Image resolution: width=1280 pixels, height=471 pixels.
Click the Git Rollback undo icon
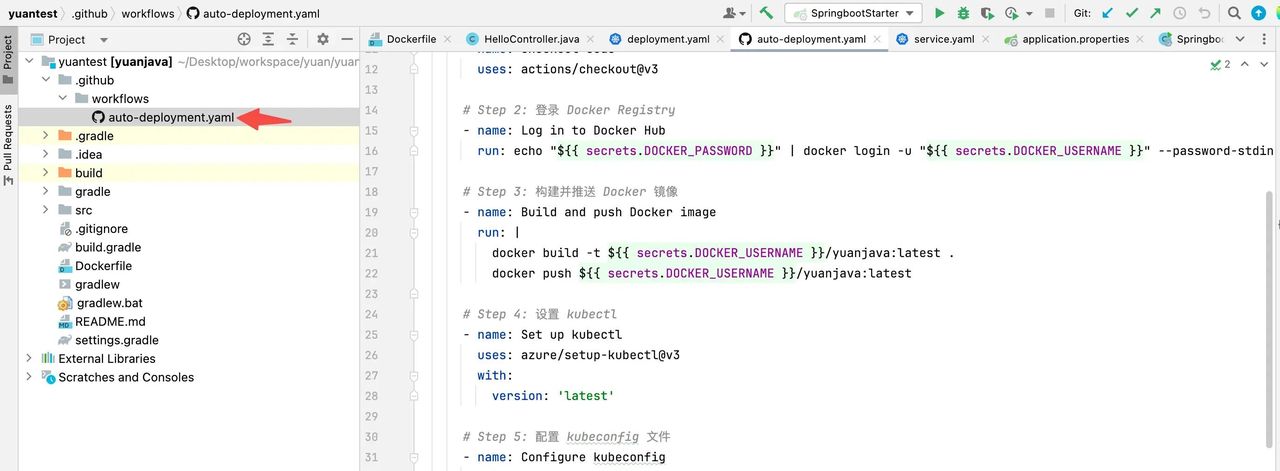(1204, 13)
